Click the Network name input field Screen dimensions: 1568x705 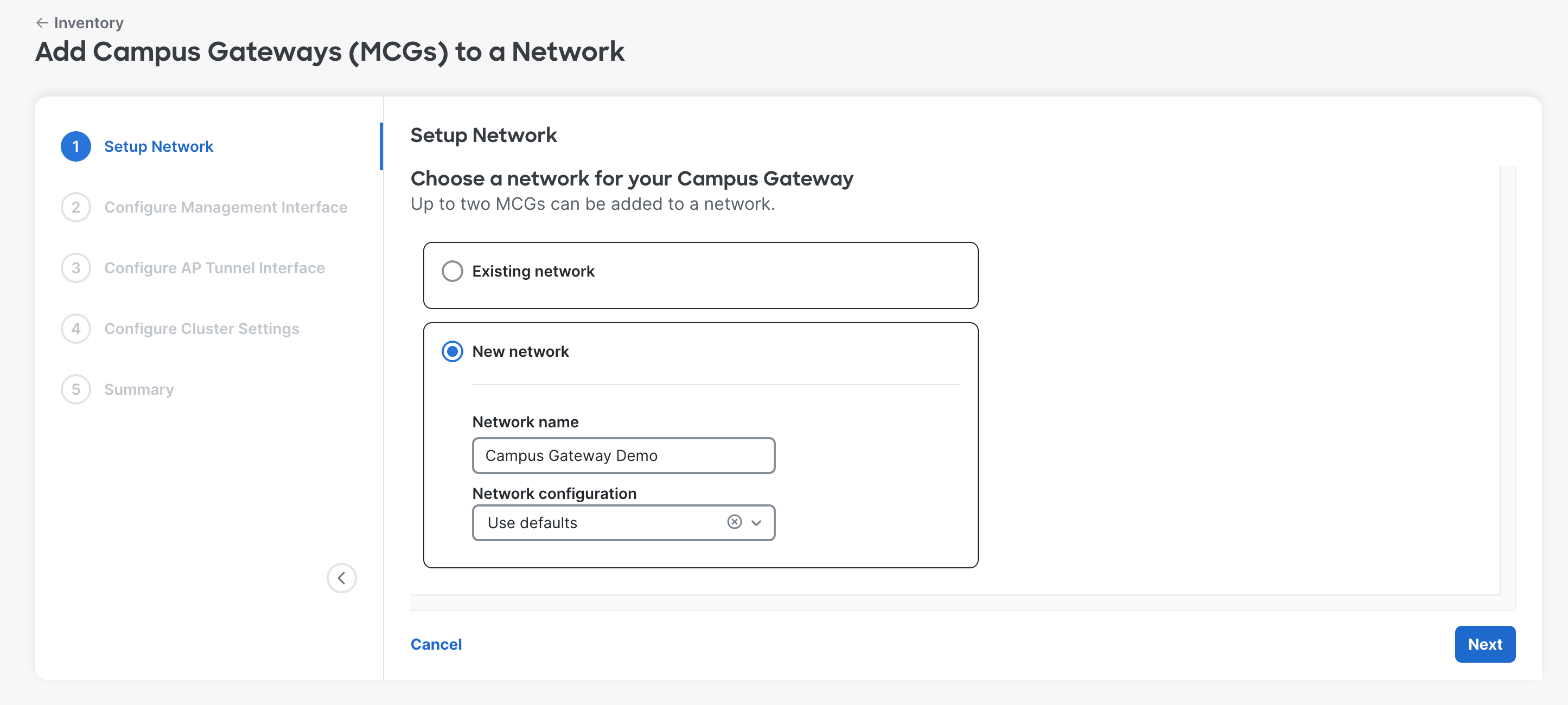pos(623,456)
